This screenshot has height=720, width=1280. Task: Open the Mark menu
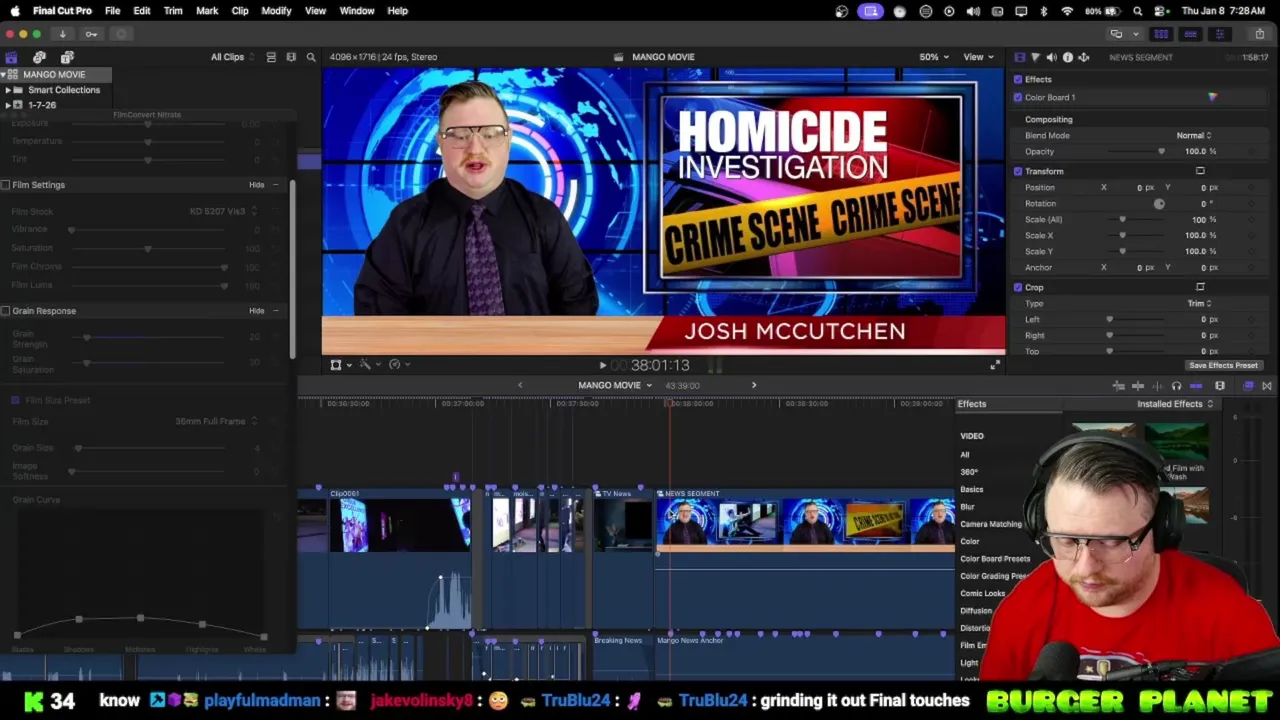(207, 10)
